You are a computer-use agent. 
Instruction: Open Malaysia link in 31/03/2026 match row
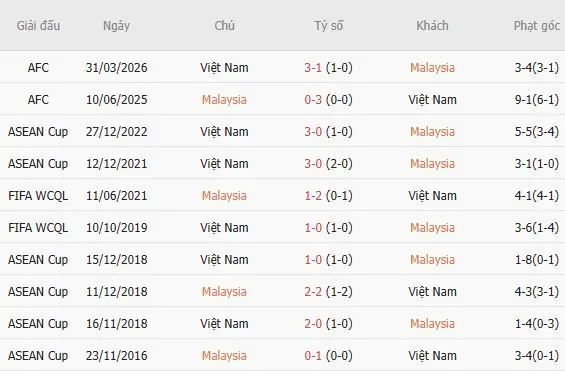point(432,68)
